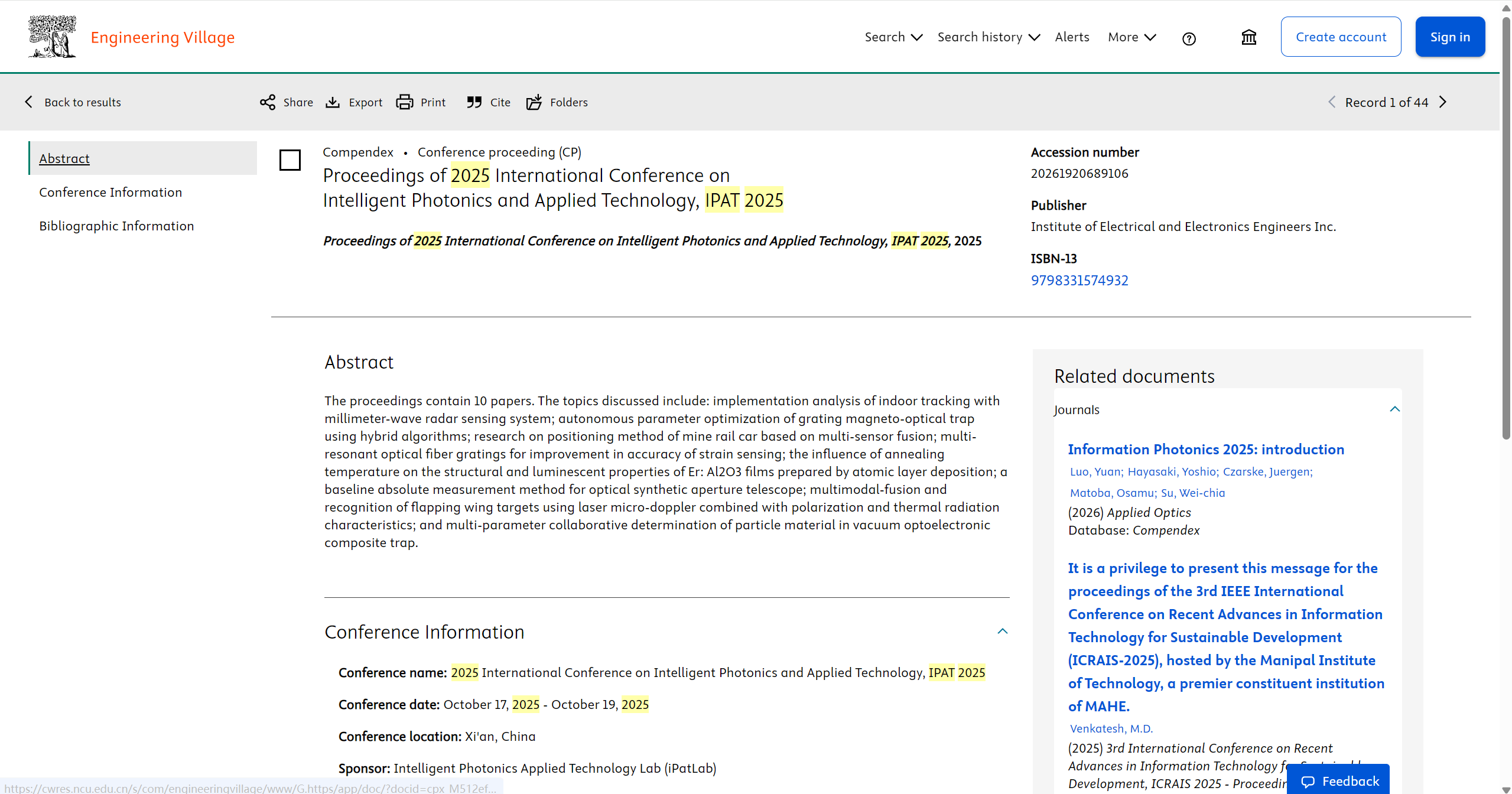The width and height of the screenshot is (1512, 794).
Task: Jump to Conference Information in side navigation
Action: click(x=110, y=192)
